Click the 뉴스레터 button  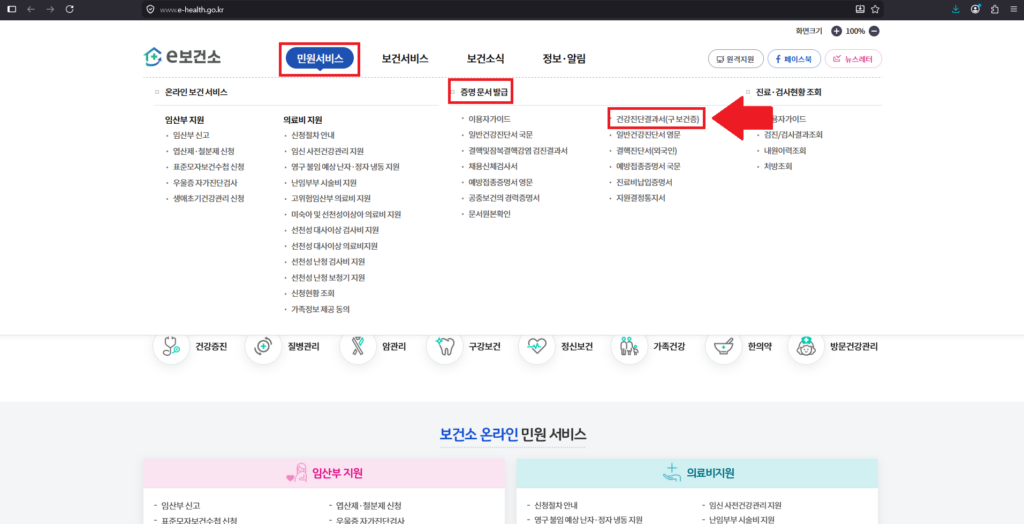(854, 59)
